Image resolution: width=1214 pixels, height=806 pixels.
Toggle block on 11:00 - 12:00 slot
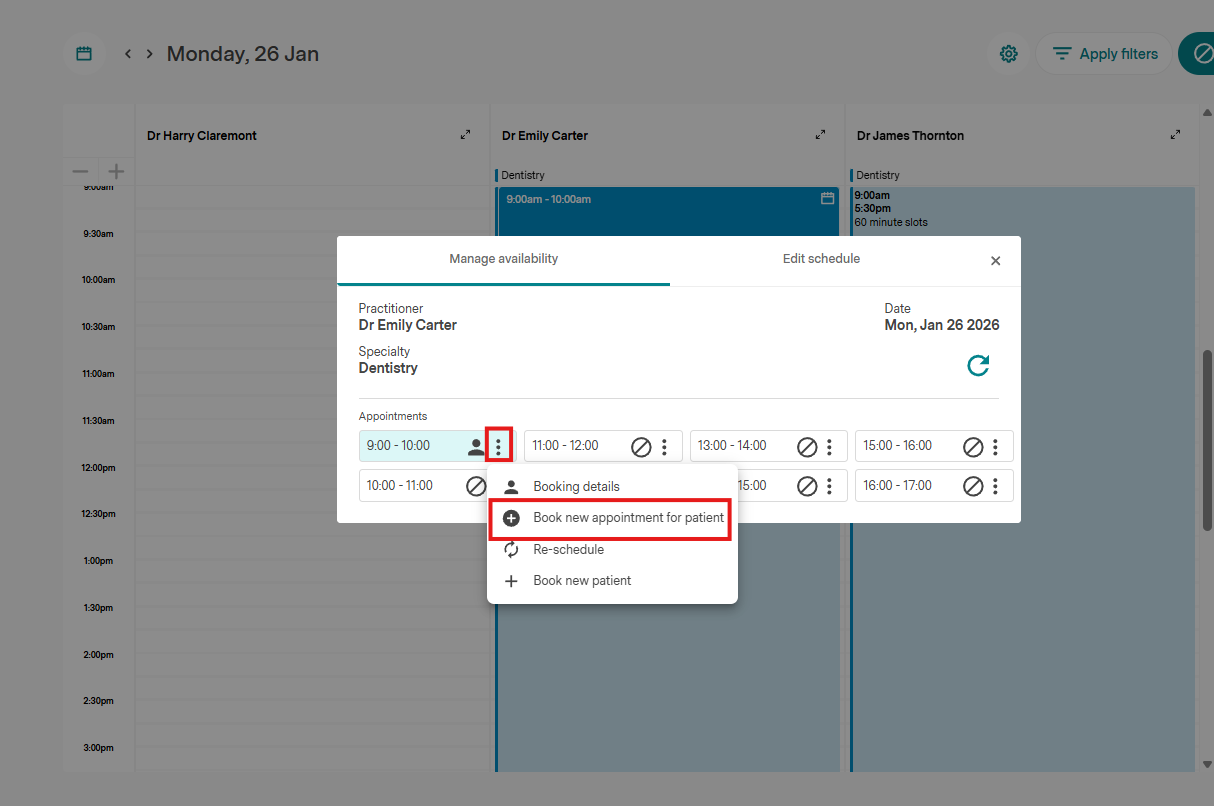[641, 446]
